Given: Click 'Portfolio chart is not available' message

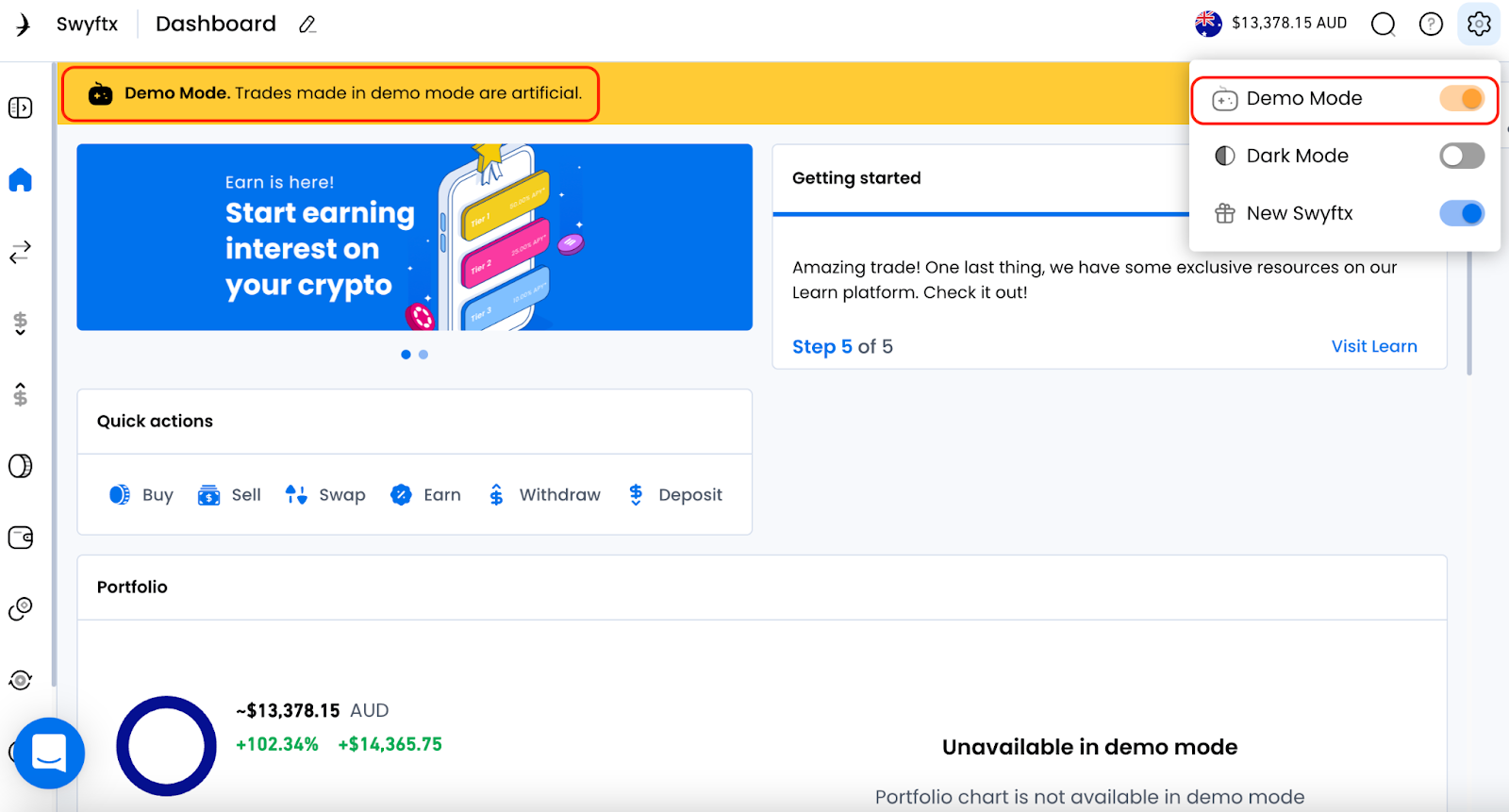Looking at the screenshot, I should (x=1089, y=797).
